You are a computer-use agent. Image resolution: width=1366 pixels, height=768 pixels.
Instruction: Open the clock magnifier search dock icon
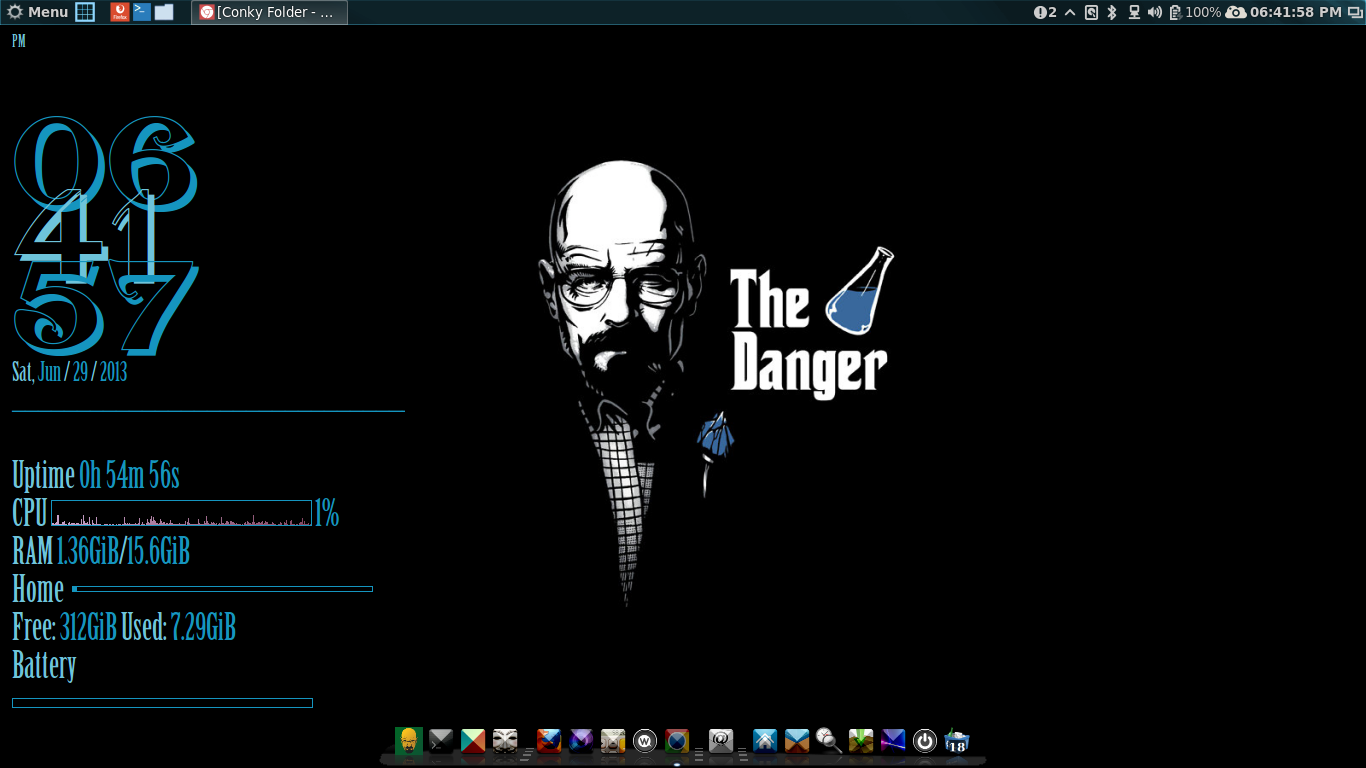click(x=829, y=741)
